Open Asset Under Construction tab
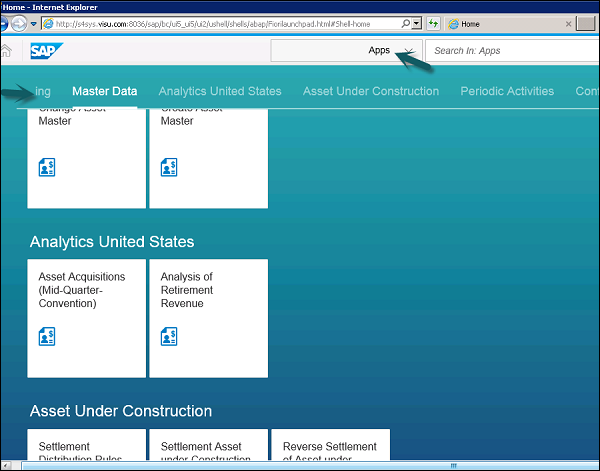600x471 pixels. pyautogui.click(x=370, y=91)
